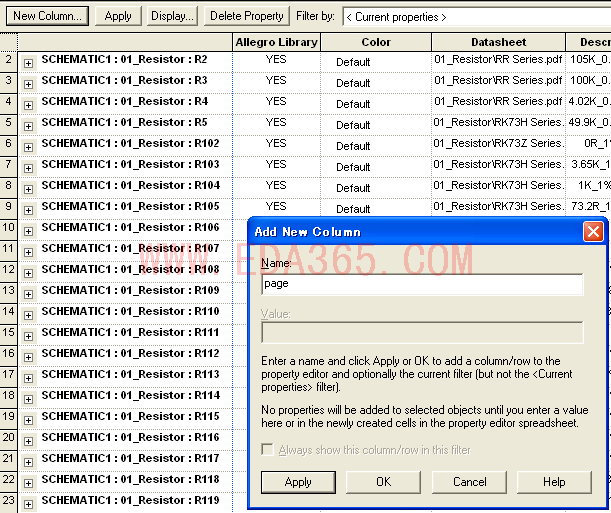This screenshot has height=513, width=611.
Task: Click the Allegro Library YES cell for R2
Action: pos(276,62)
